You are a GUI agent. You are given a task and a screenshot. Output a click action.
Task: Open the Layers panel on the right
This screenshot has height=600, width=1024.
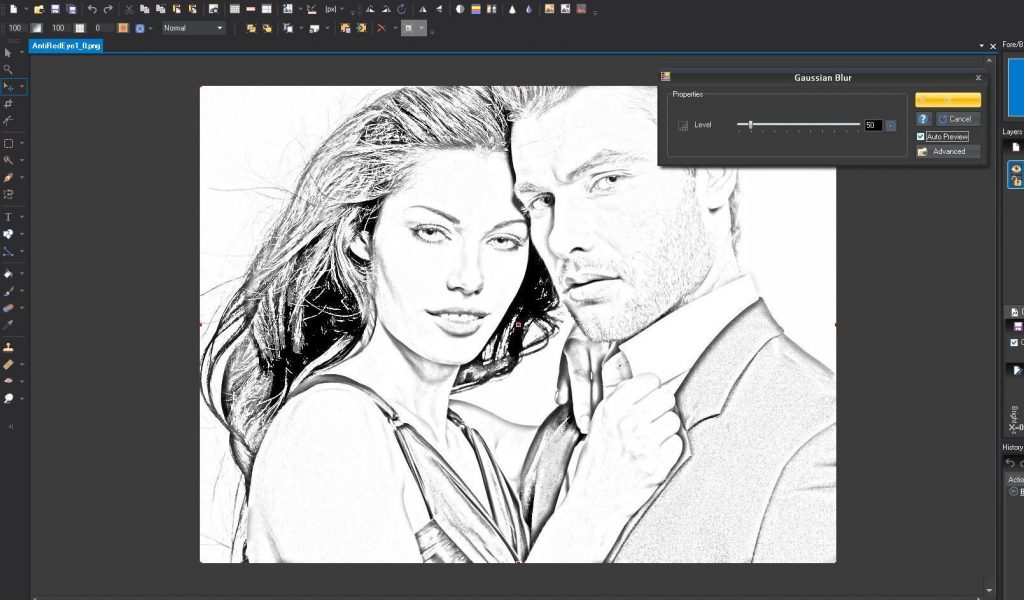tap(1013, 130)
